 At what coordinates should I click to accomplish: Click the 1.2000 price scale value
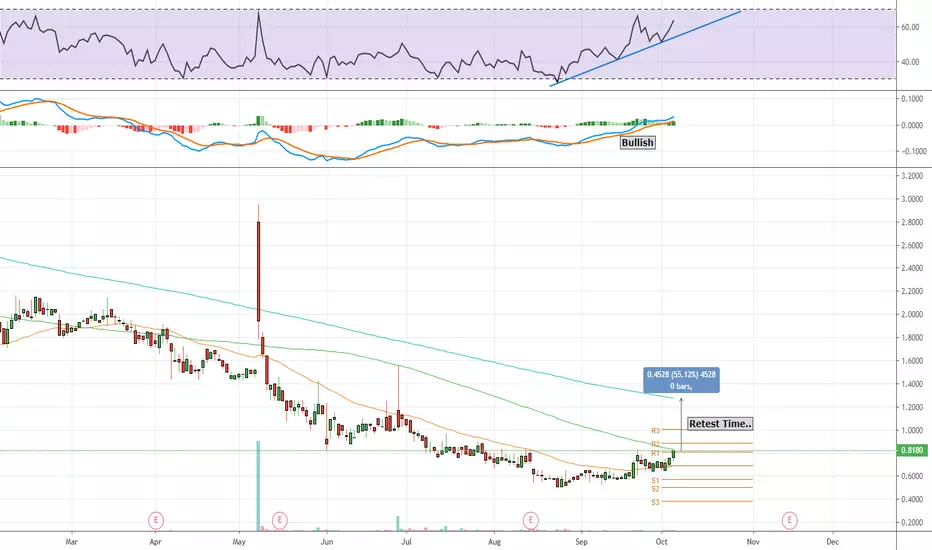pos(912,407)
